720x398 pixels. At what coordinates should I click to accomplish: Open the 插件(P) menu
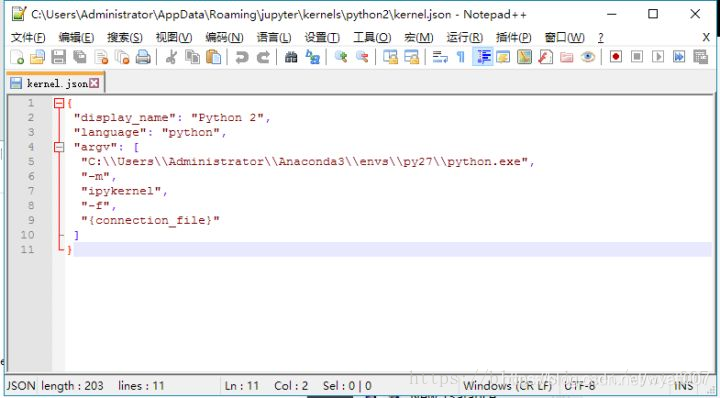(513, 38)
